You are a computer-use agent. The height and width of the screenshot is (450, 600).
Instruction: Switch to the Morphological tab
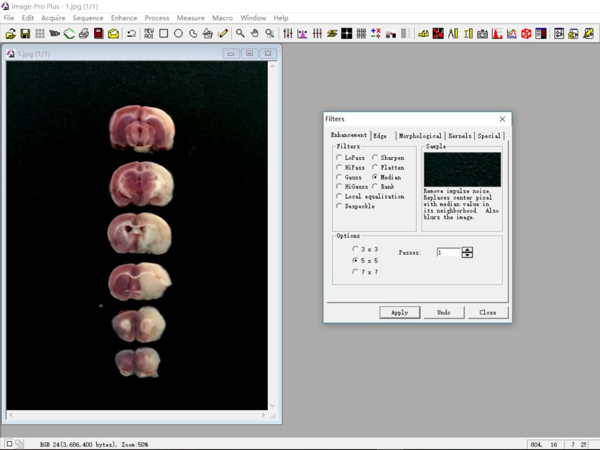point(419,136)
